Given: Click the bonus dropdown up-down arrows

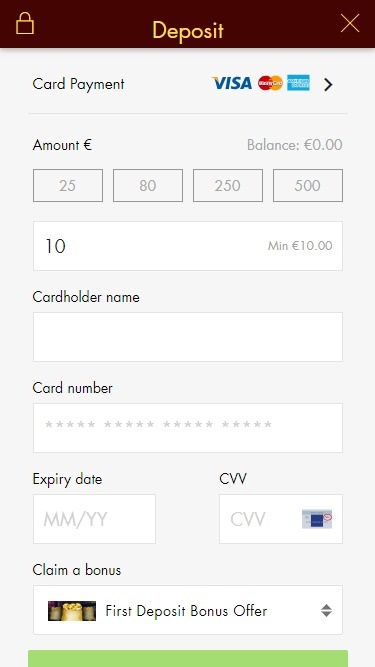Looking at the screenshot, I should click(x=326, y=610).
